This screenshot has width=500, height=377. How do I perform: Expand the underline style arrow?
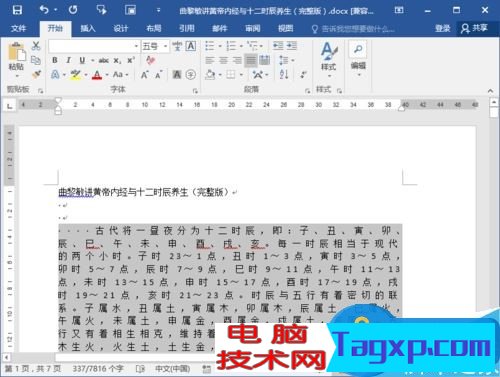pyautogui.click(x=92, y=61)
